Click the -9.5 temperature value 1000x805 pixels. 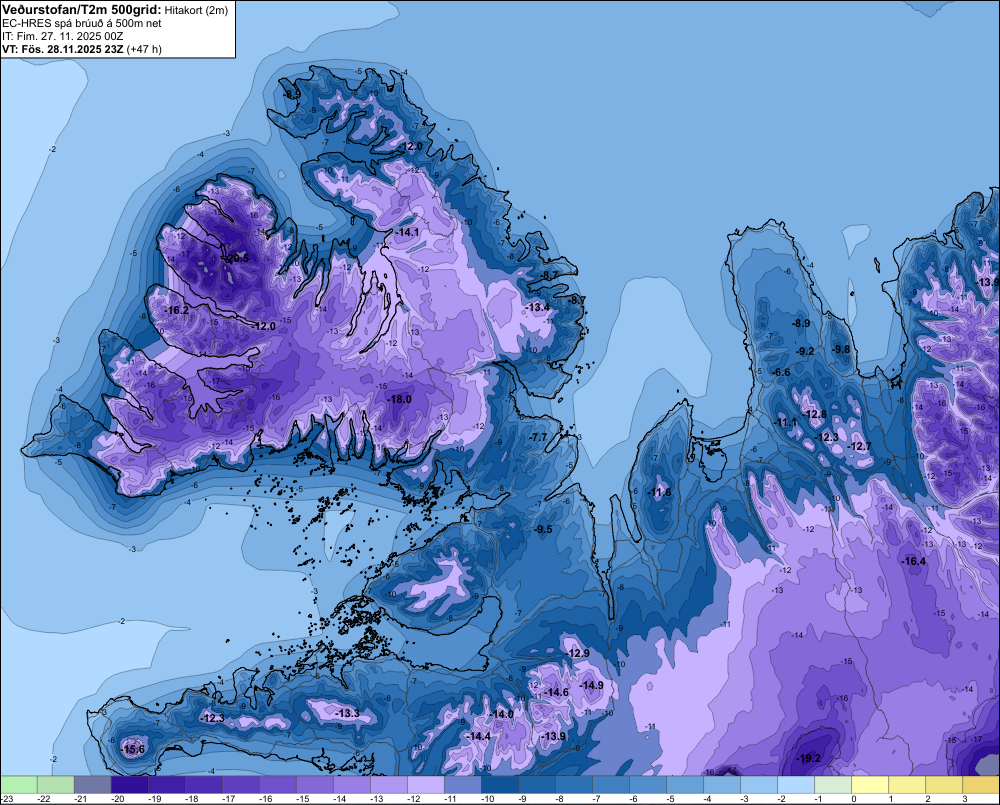coord(543,529)
